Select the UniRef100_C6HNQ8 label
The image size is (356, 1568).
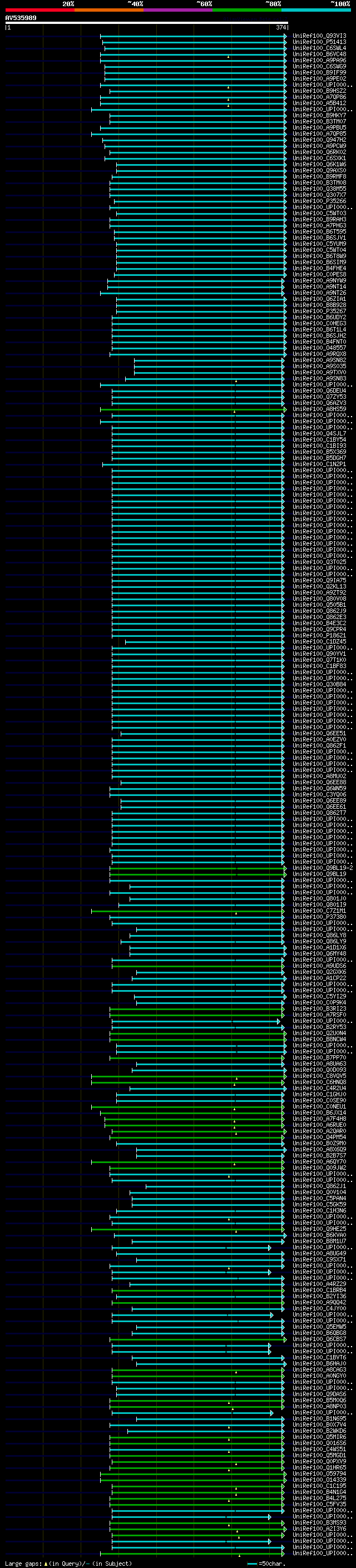click(319, 1082)
